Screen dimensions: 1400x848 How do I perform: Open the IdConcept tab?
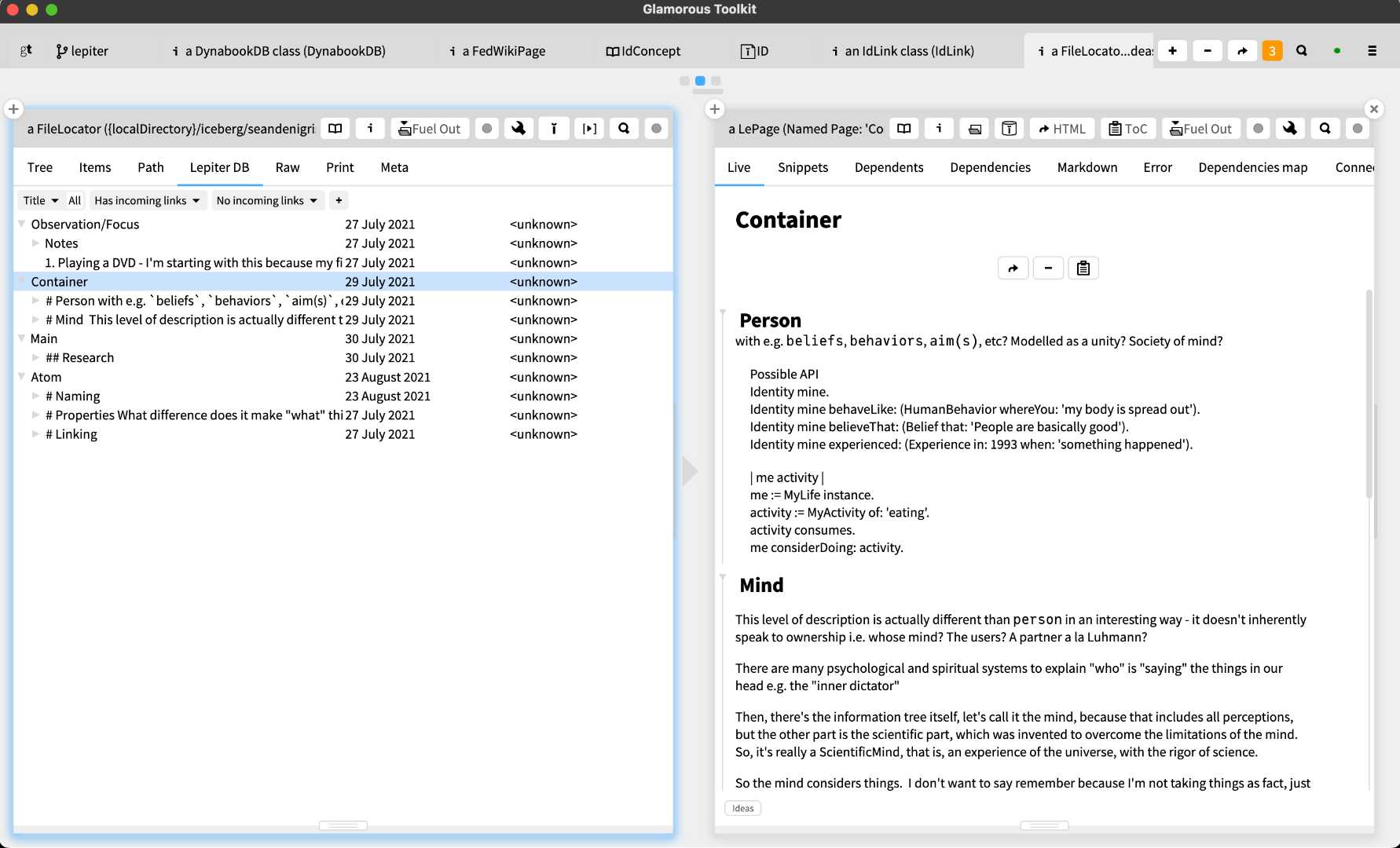click(643, 50)
